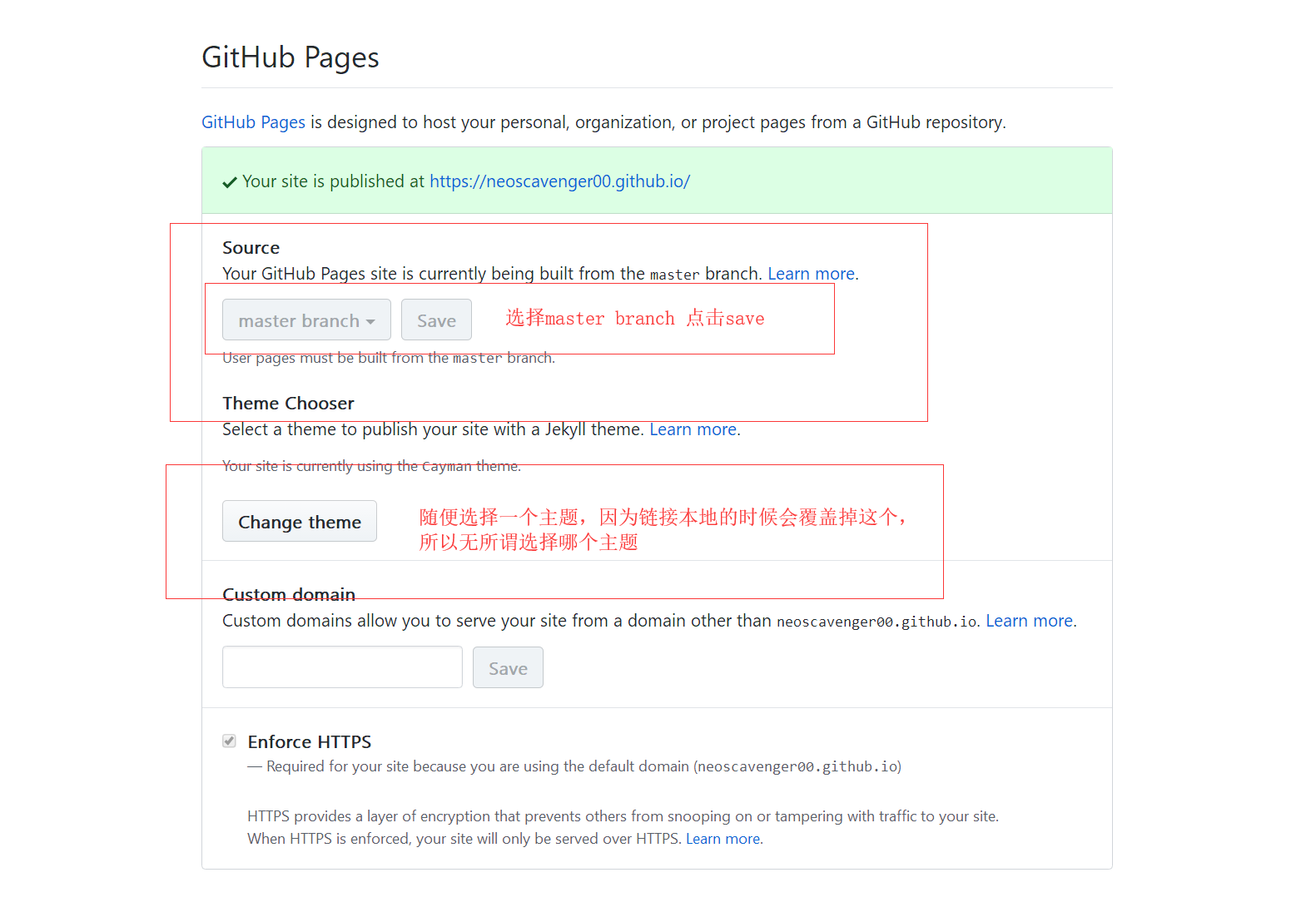Click the Change theme button
The height and width of the screenshot is (917, 1316).
(300, 522)
